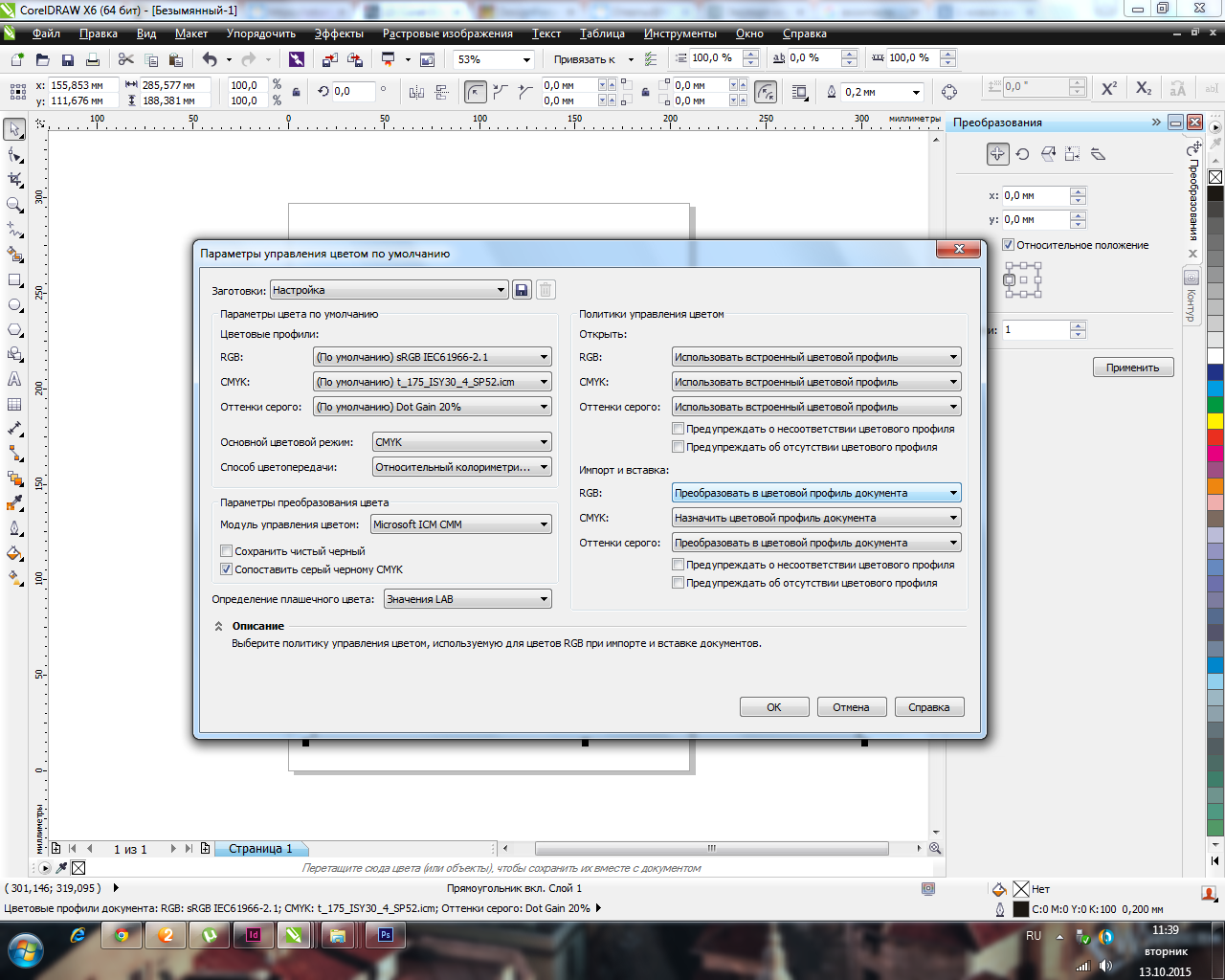Open 'Значения LAB' spot color dropdown
1225x980 pixels.
point(468,599)
